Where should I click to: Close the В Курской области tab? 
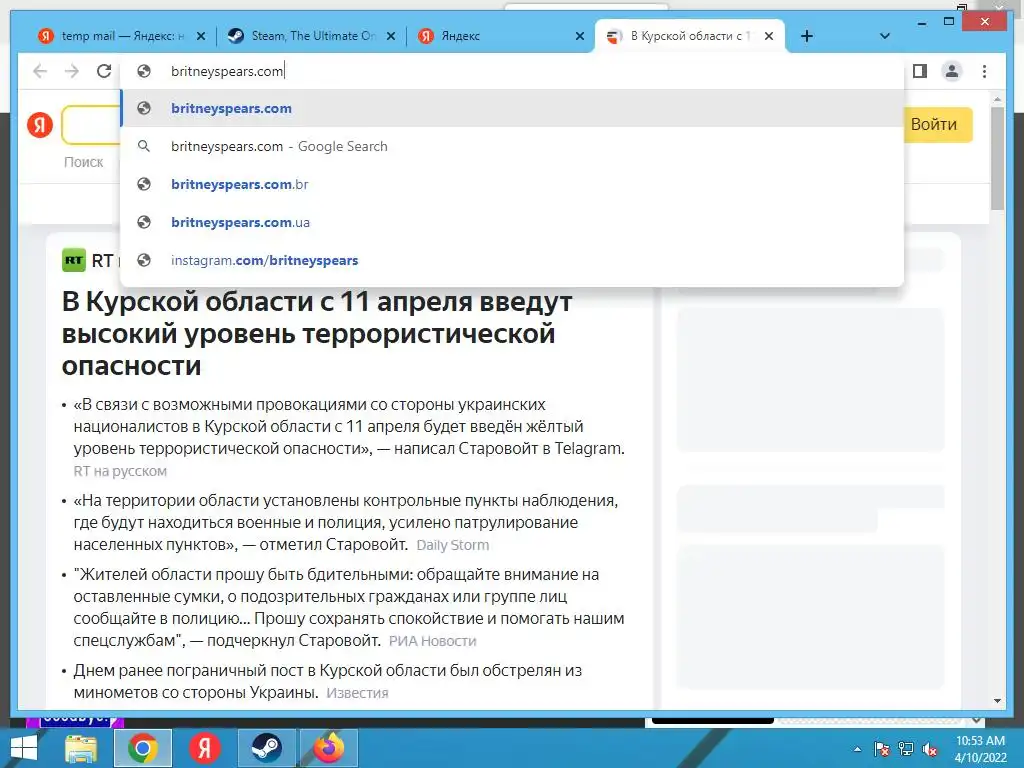pyautogui.click(x=769, y=37)
